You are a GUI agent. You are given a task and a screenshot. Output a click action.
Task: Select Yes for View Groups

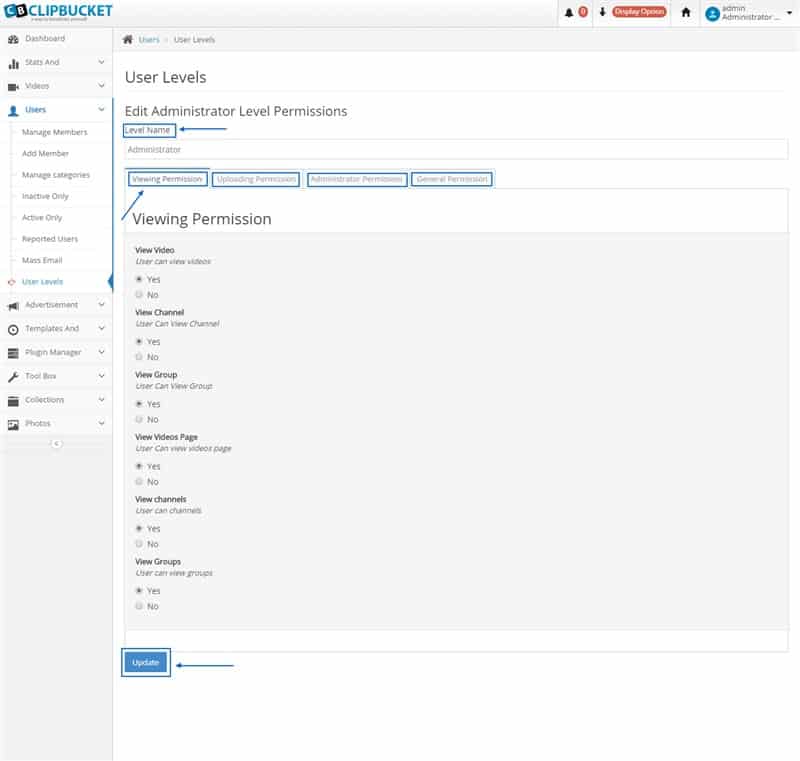(x=139, y=591)
